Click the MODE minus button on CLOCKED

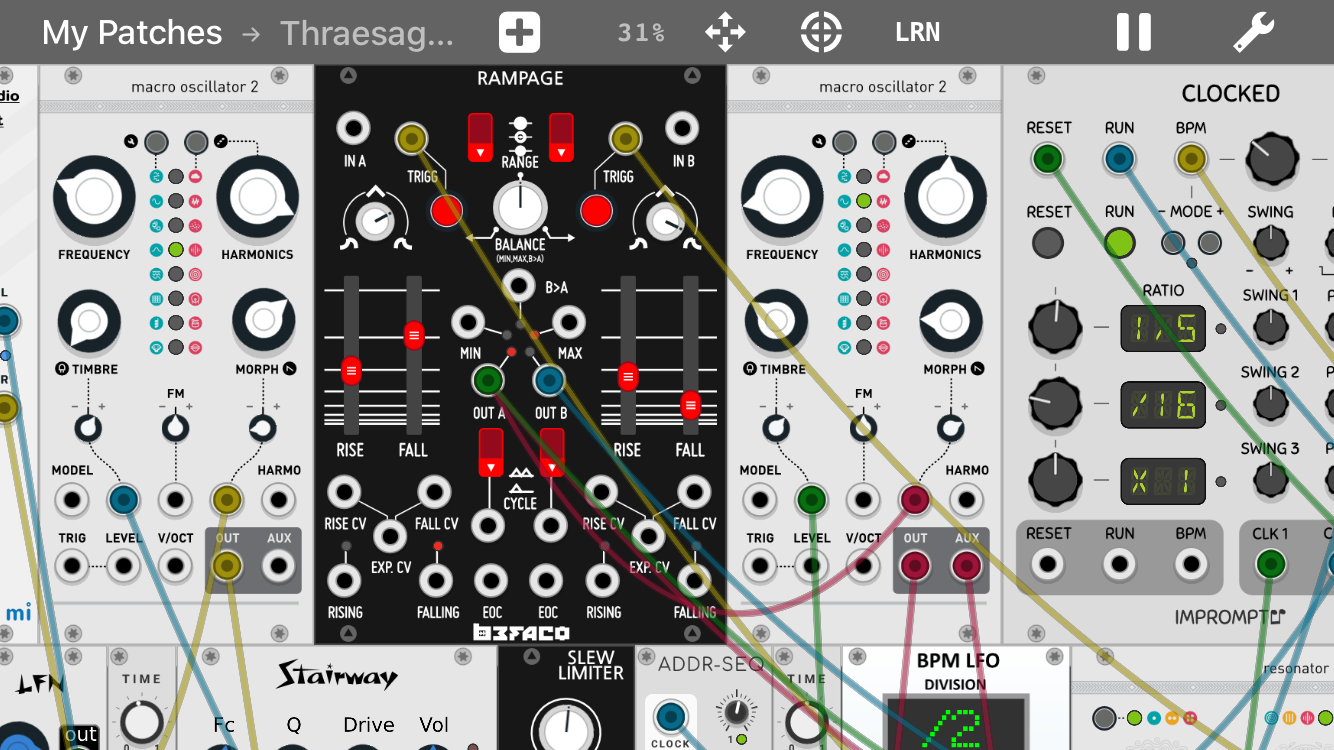pos(1173,242)
